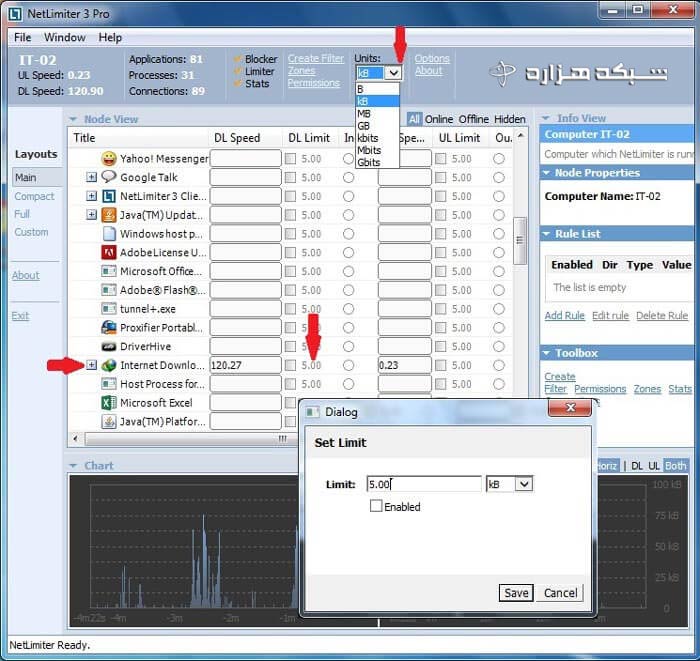Open the kB unit dropdown in dialog
This screenshot has height=661, width=700.
[x=524, y=484]
